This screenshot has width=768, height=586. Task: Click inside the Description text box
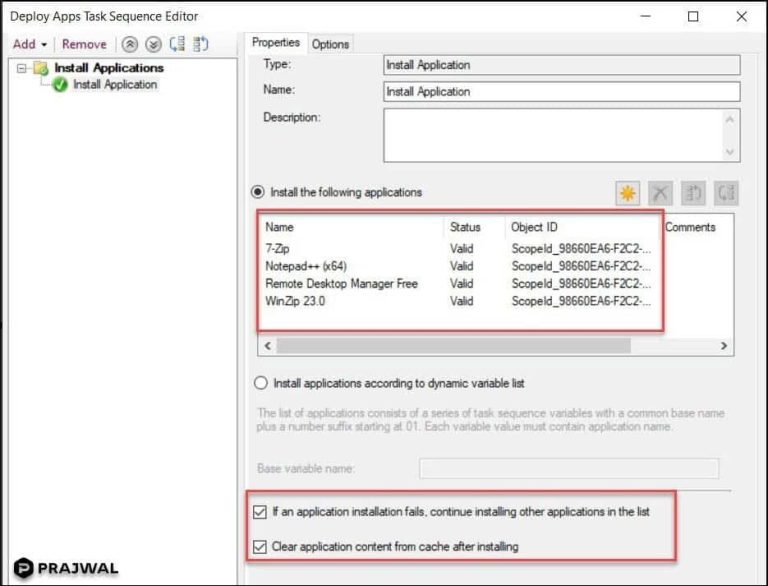pos(552,135)
